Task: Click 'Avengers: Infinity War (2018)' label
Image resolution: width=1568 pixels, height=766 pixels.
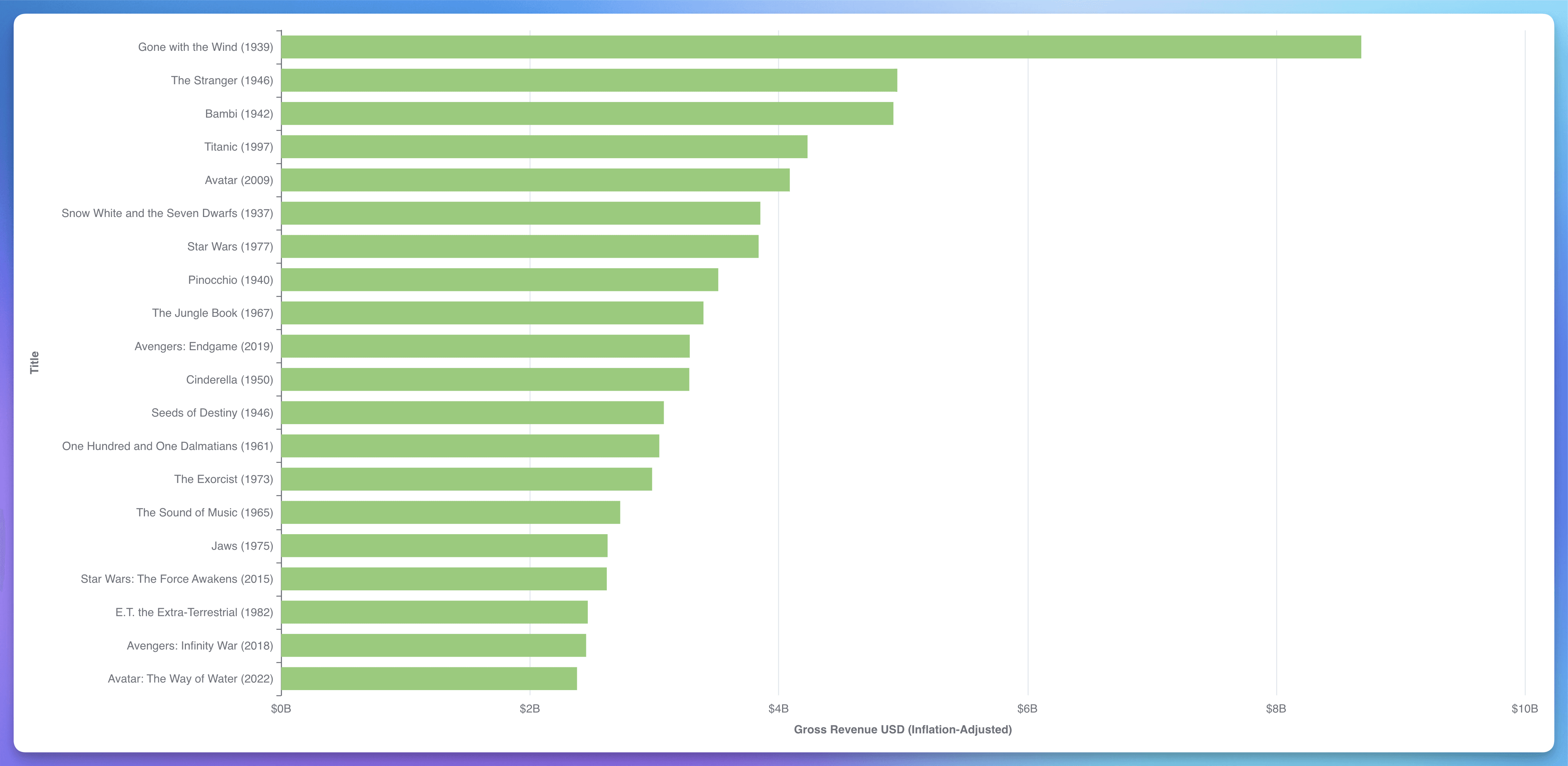Action: [x=200, y=645]
